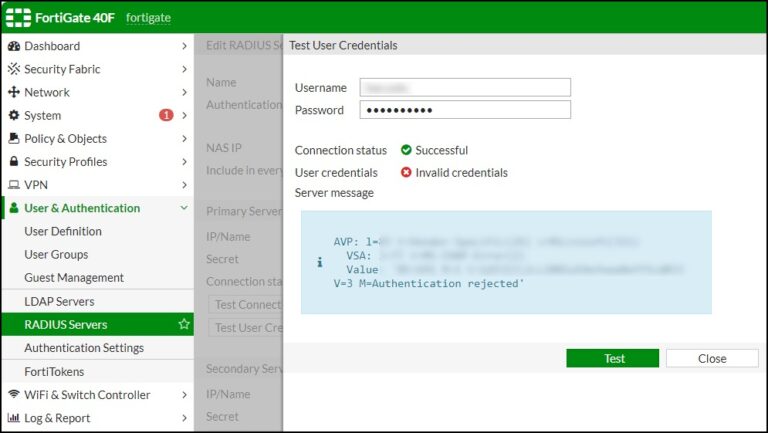Go to User Definition
This screenshot has height=433, width=768.
[97, 231]
